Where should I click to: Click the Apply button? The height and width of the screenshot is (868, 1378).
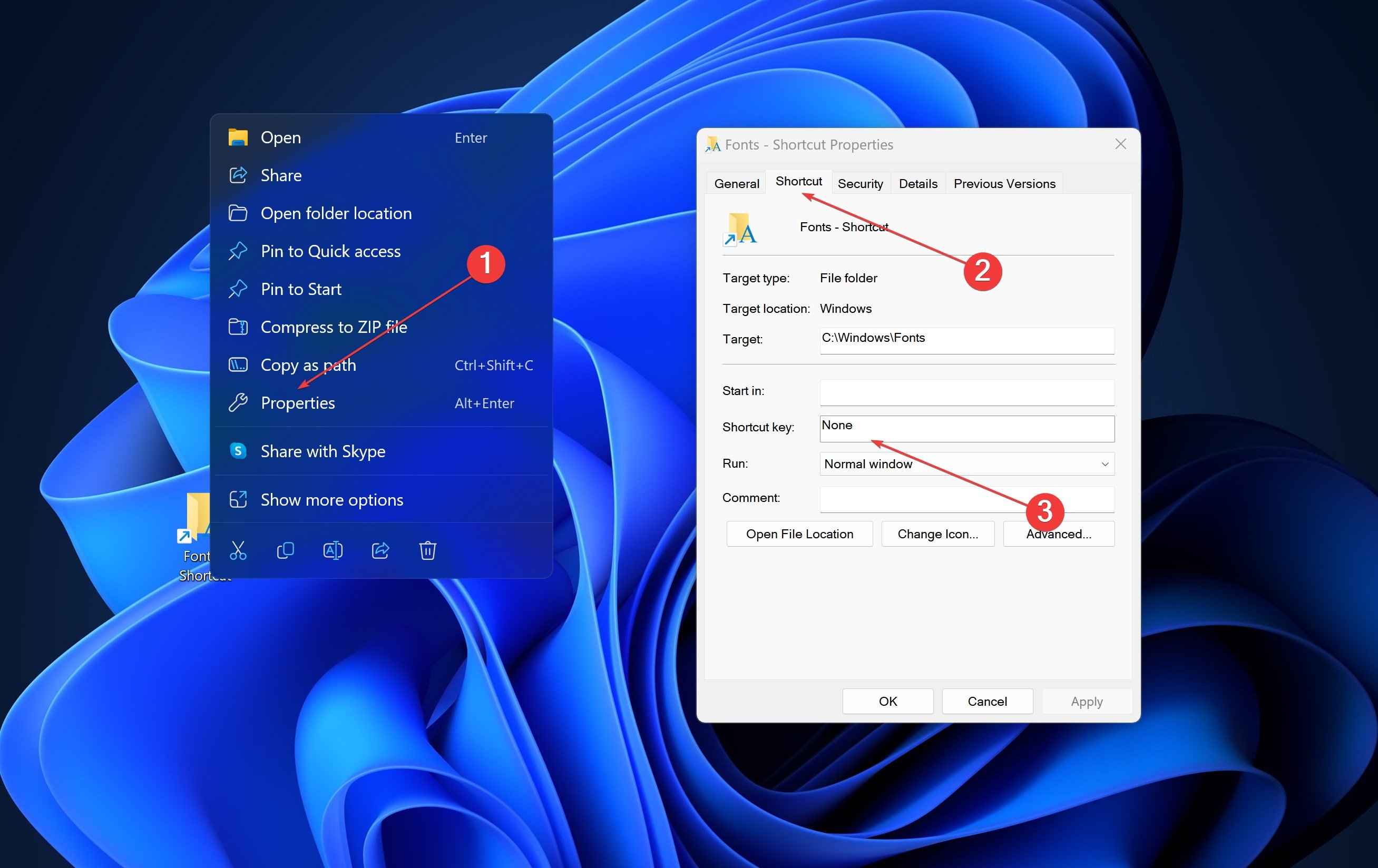click(1087, 701)
